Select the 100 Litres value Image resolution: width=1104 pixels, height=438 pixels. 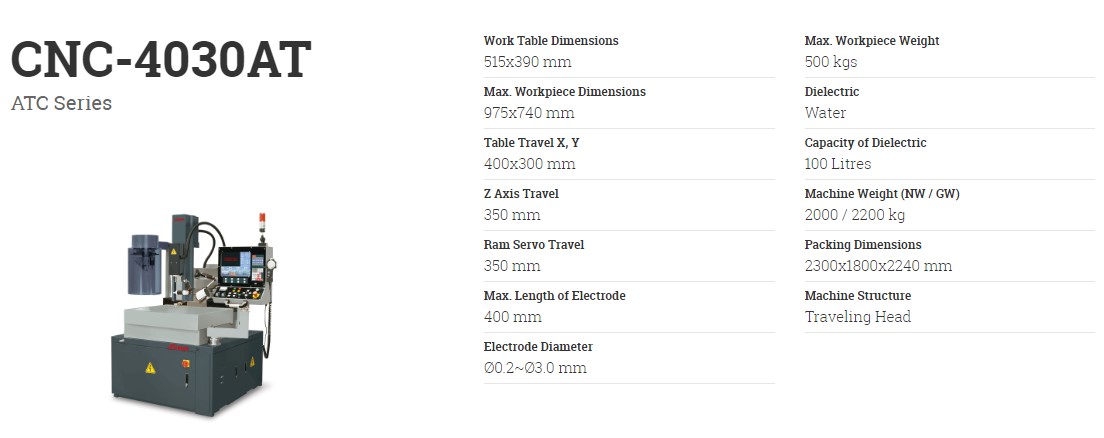coord(838,164)
